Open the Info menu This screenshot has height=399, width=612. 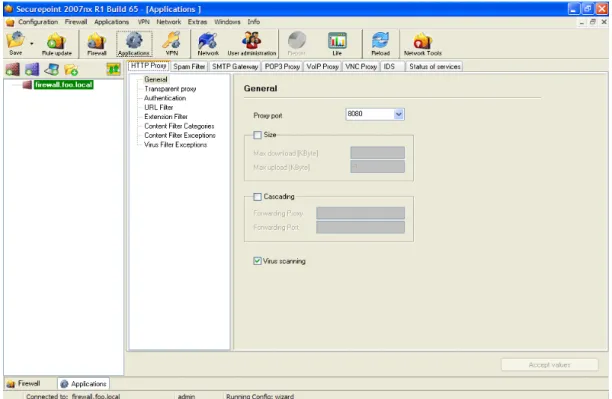tap(254, 22)
